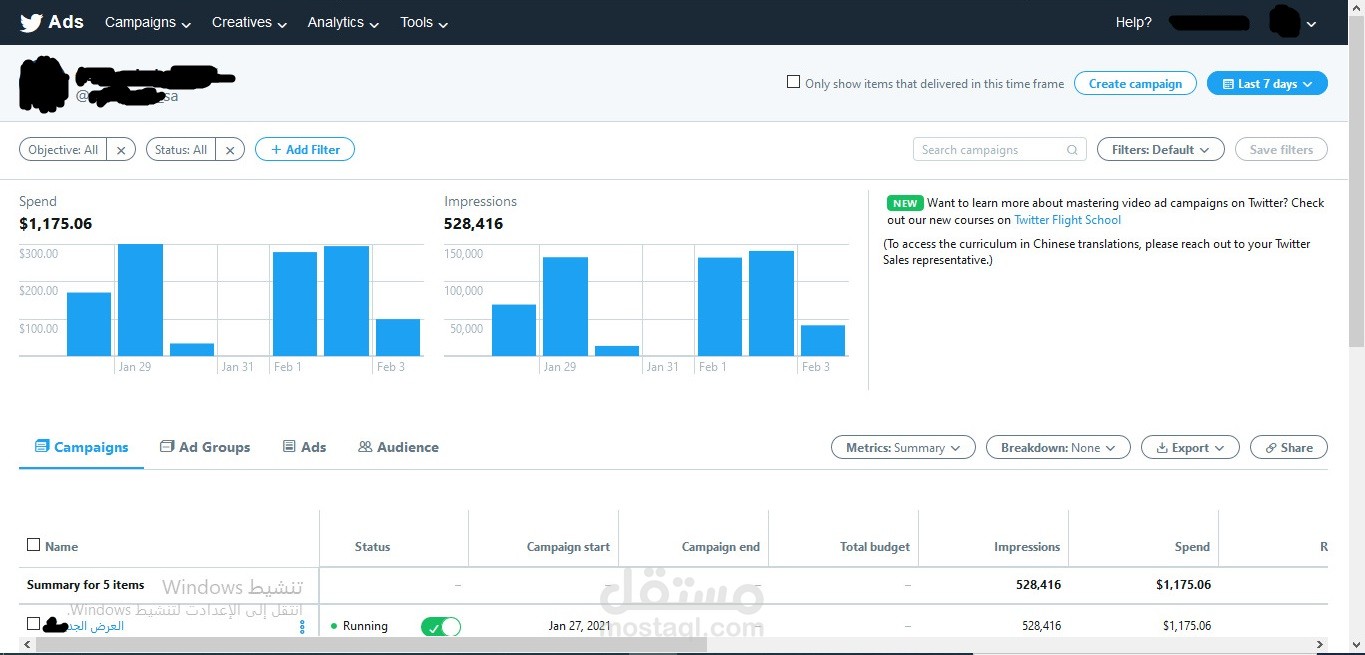Switch to the Ads tab

coord(305,447)
